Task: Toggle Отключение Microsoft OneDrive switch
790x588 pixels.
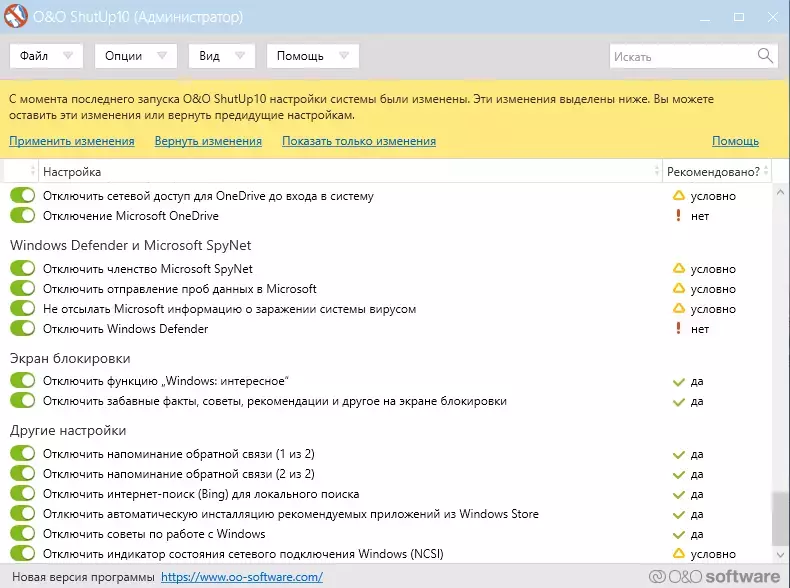Action: [x=23, y=216]
